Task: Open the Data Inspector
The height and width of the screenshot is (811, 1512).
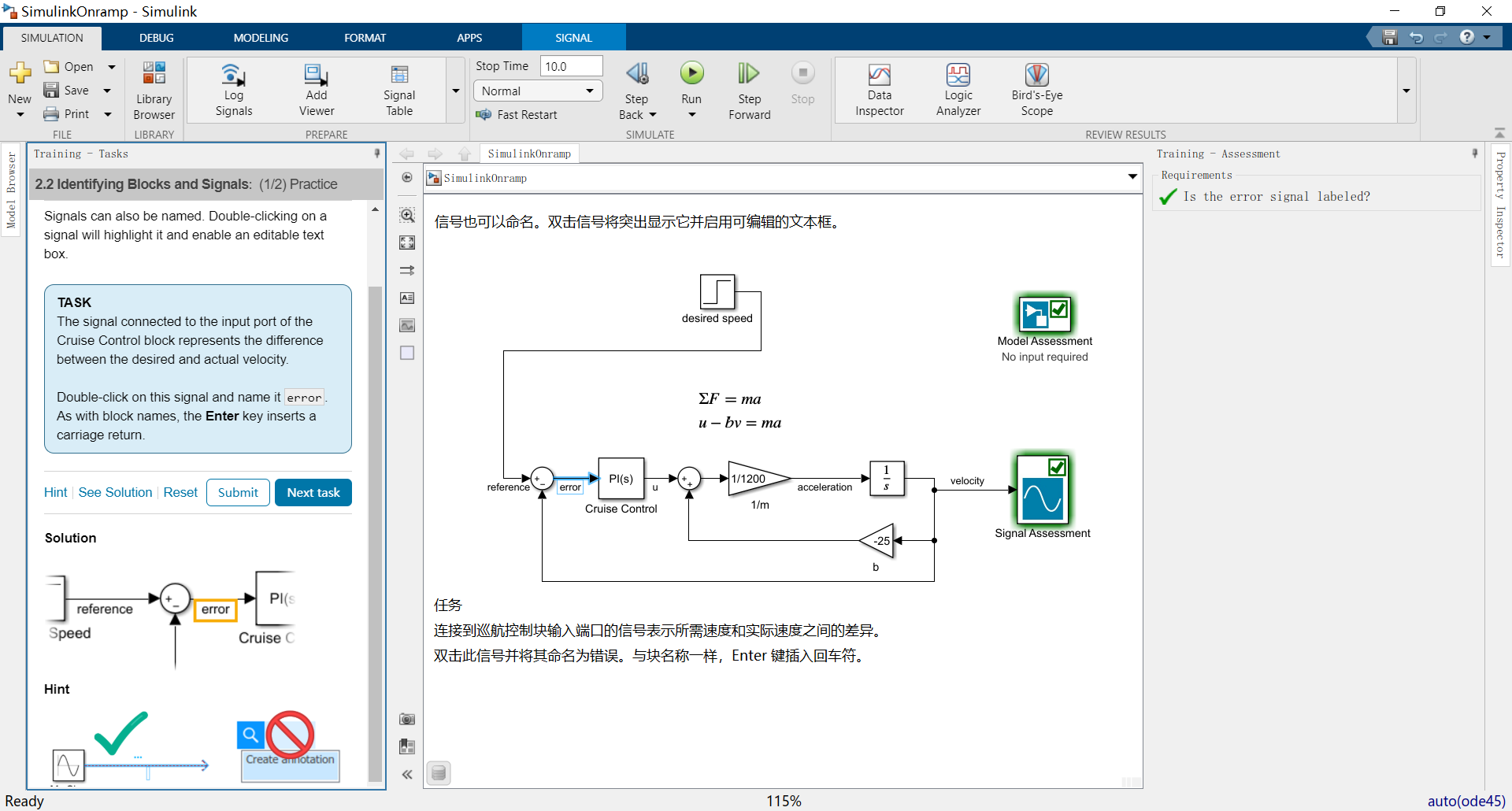Action: (879, 87)
